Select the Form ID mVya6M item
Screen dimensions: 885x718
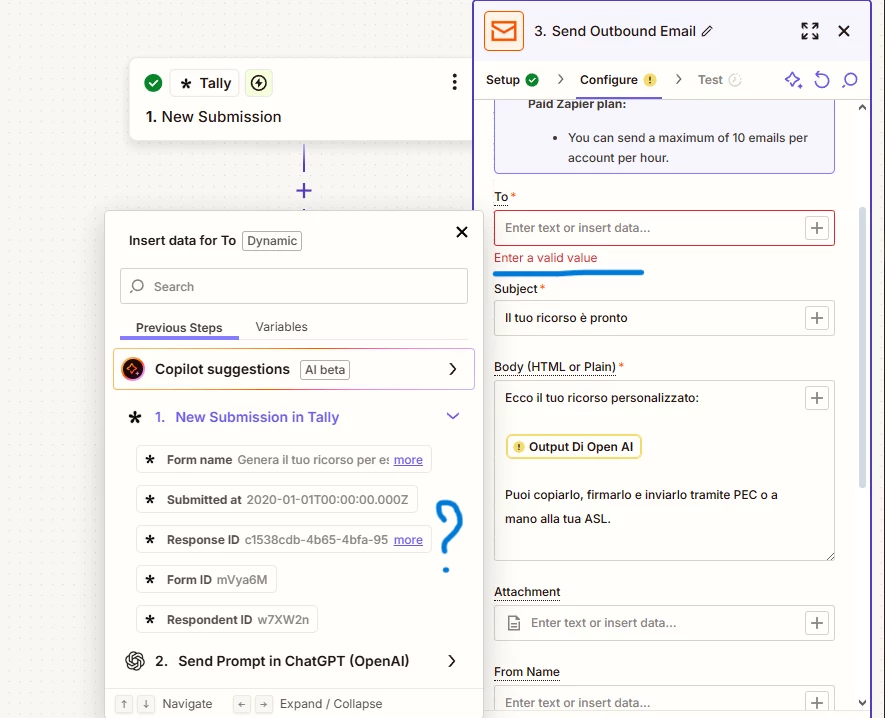click(x=207, y=580)
